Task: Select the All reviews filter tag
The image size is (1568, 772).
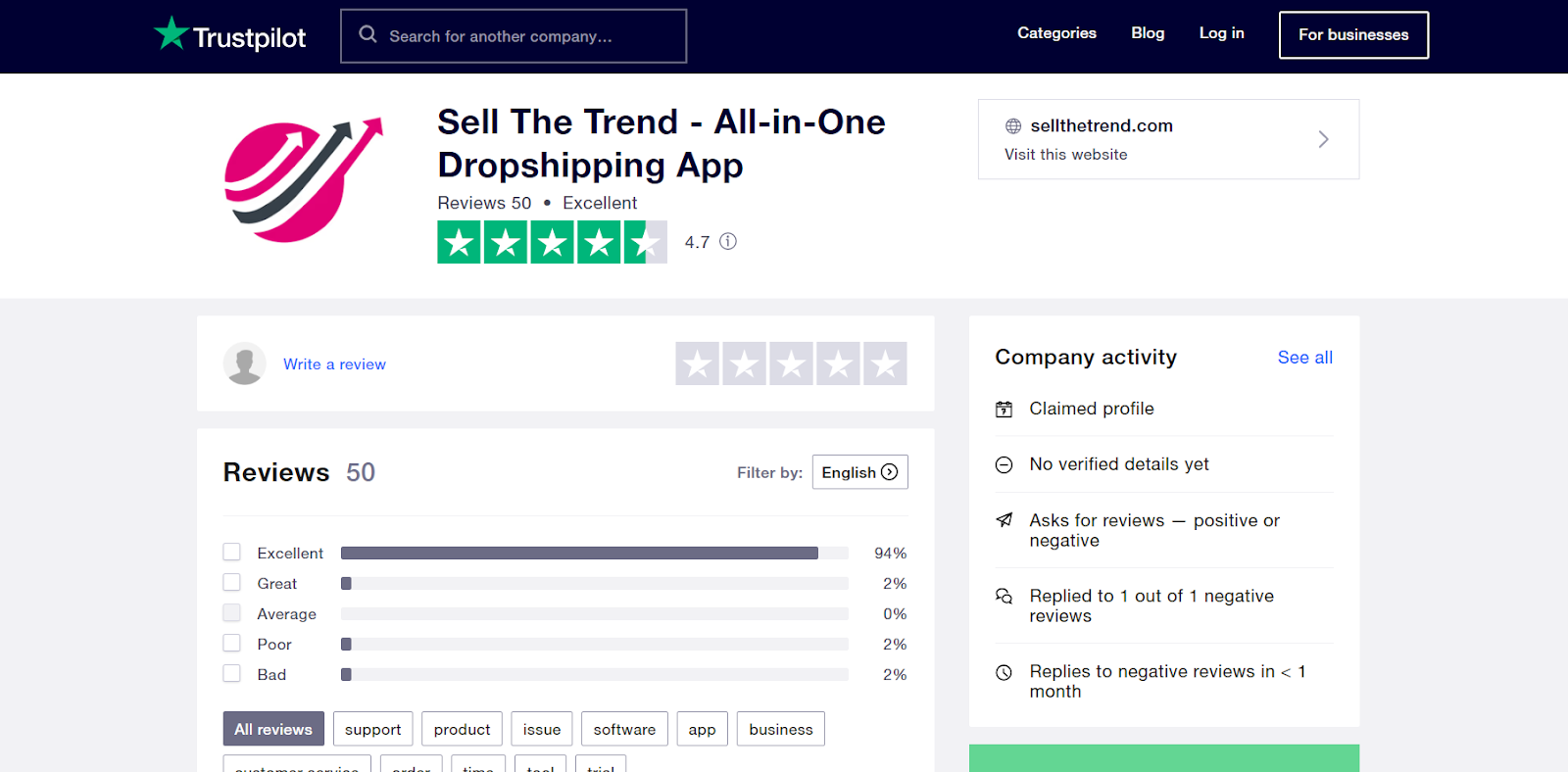Action: tap(273, 729)
